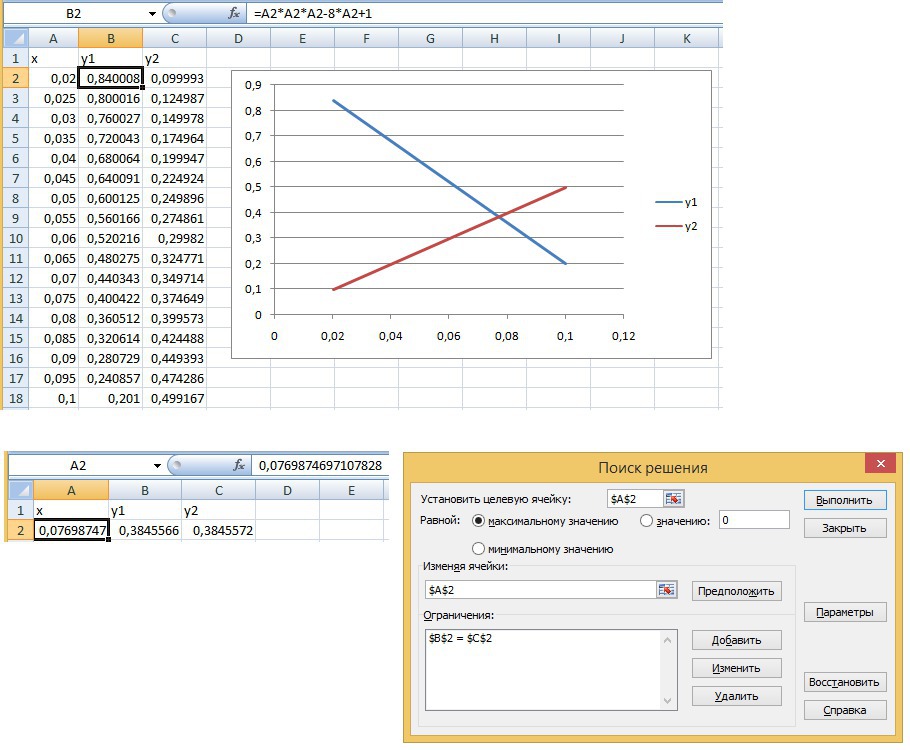910x750 pixels.
Task: Open the Name Box dropdown showing B2
Action: (151, 14)
